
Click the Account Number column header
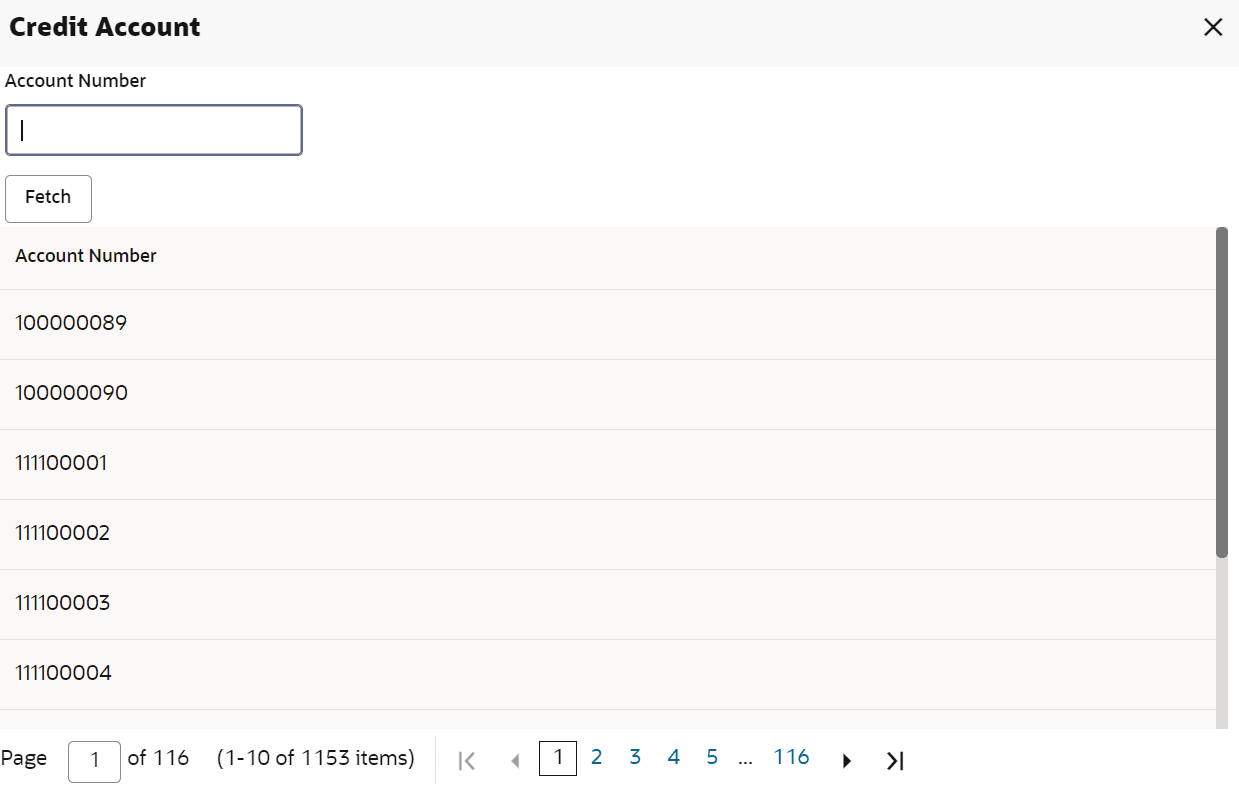86,256
